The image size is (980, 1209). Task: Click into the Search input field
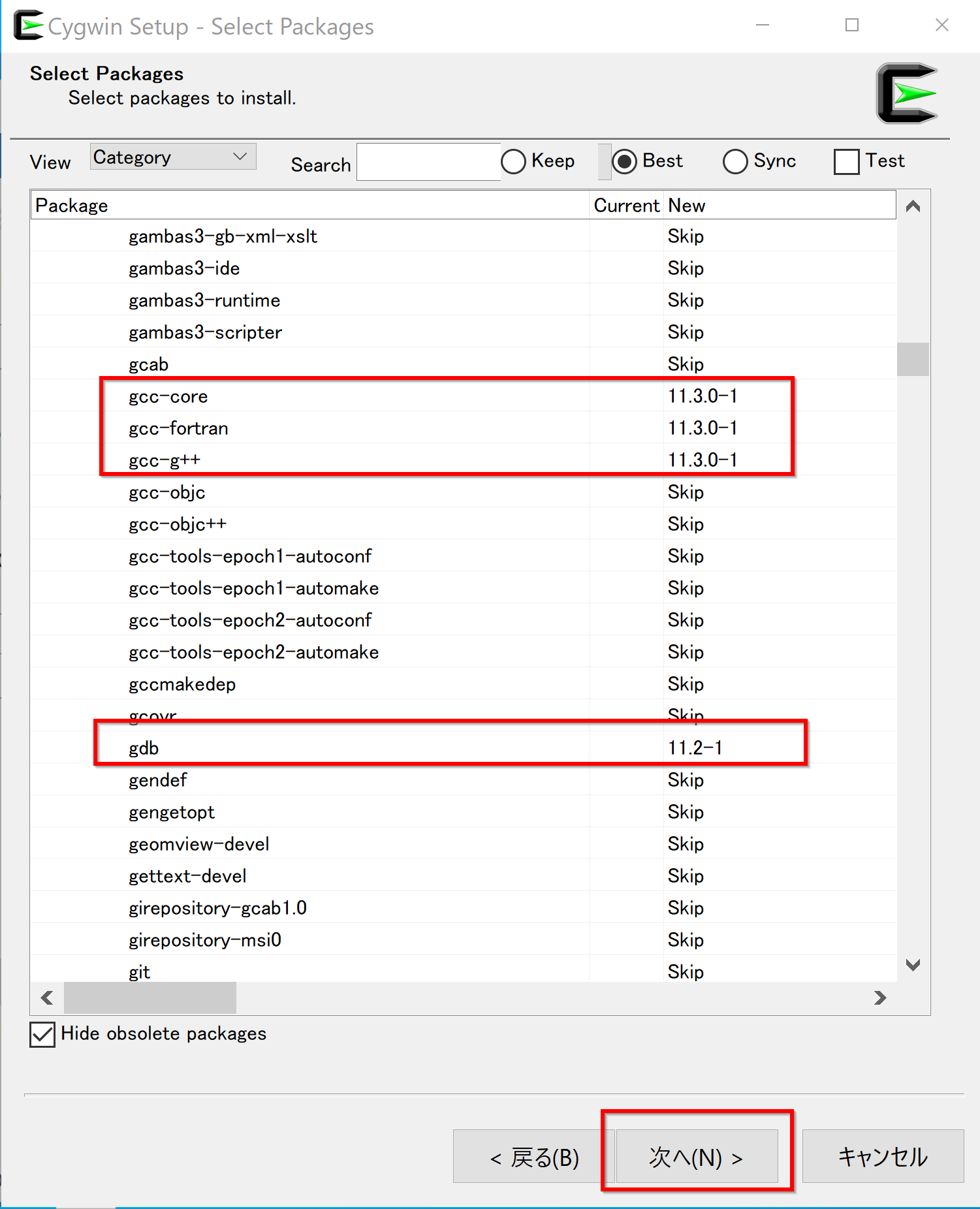[429, 162]
